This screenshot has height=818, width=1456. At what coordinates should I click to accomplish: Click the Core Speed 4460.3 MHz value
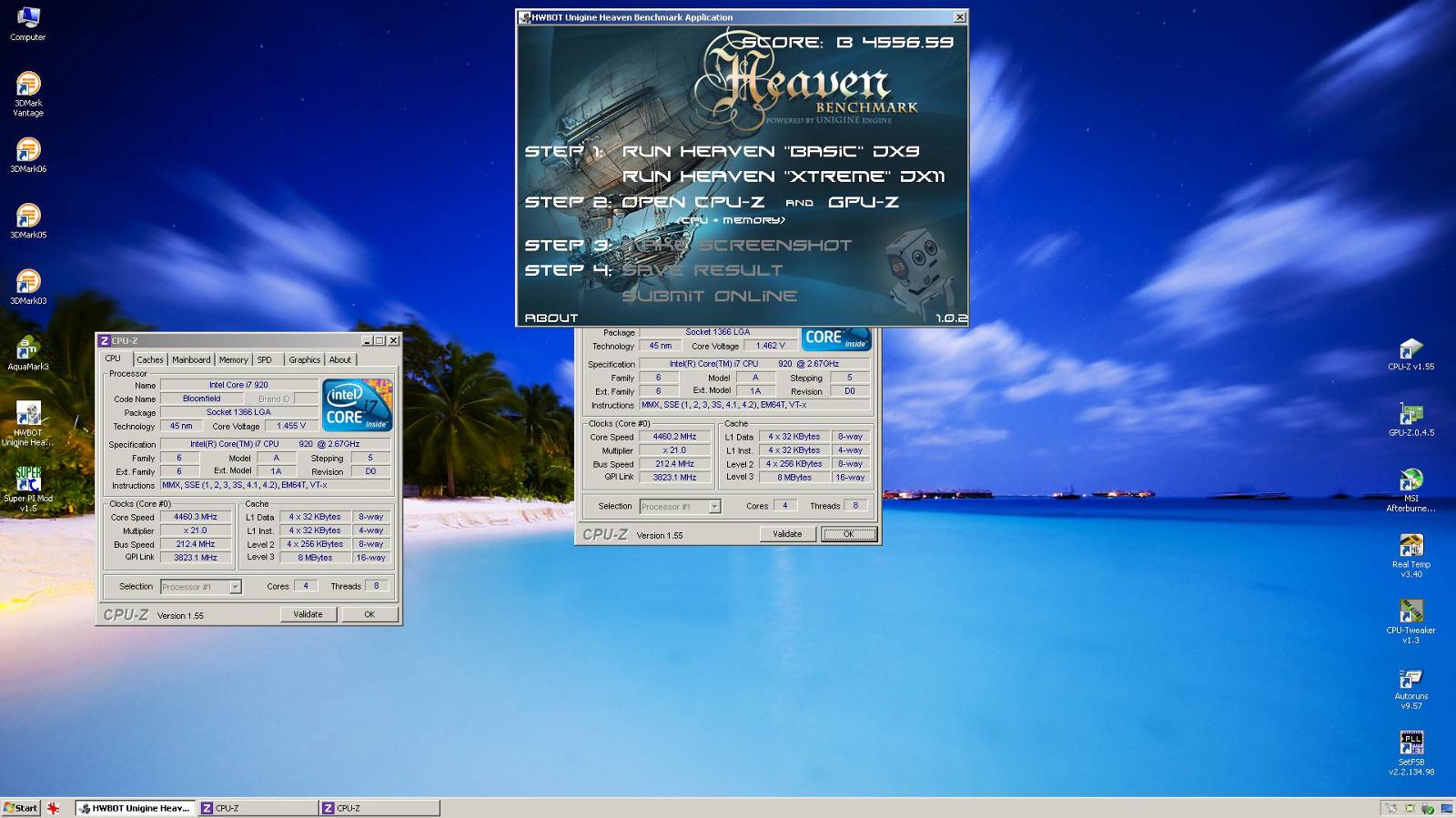(196, 517)
